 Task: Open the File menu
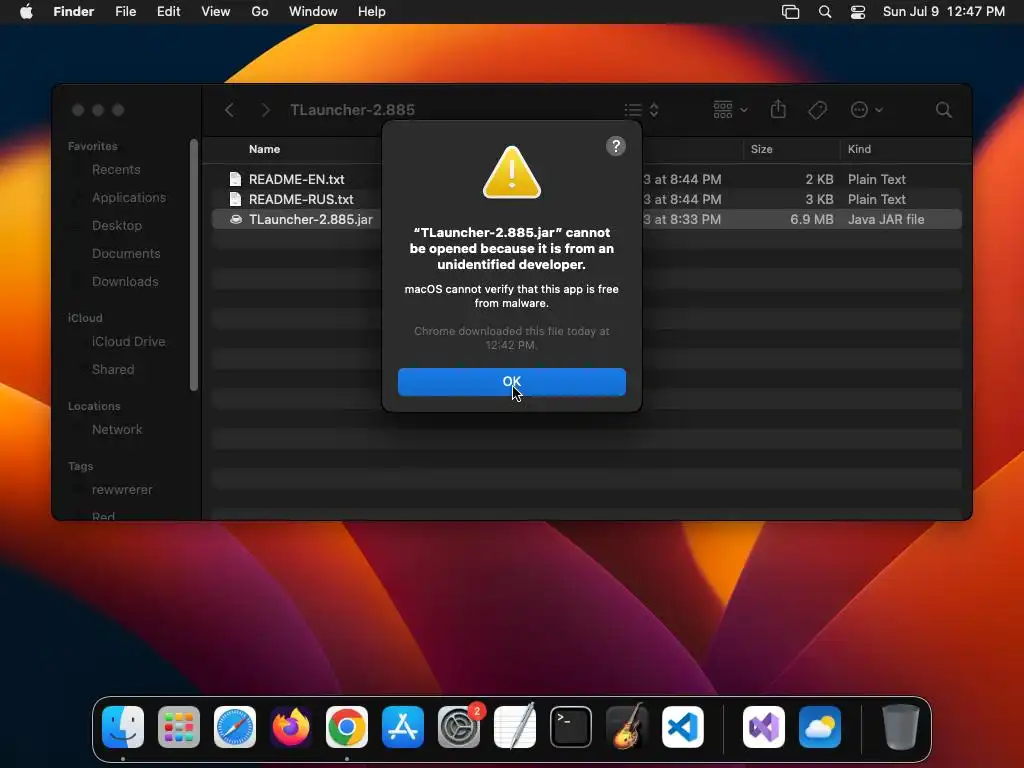pyautogui.click(x=125, y=12)
